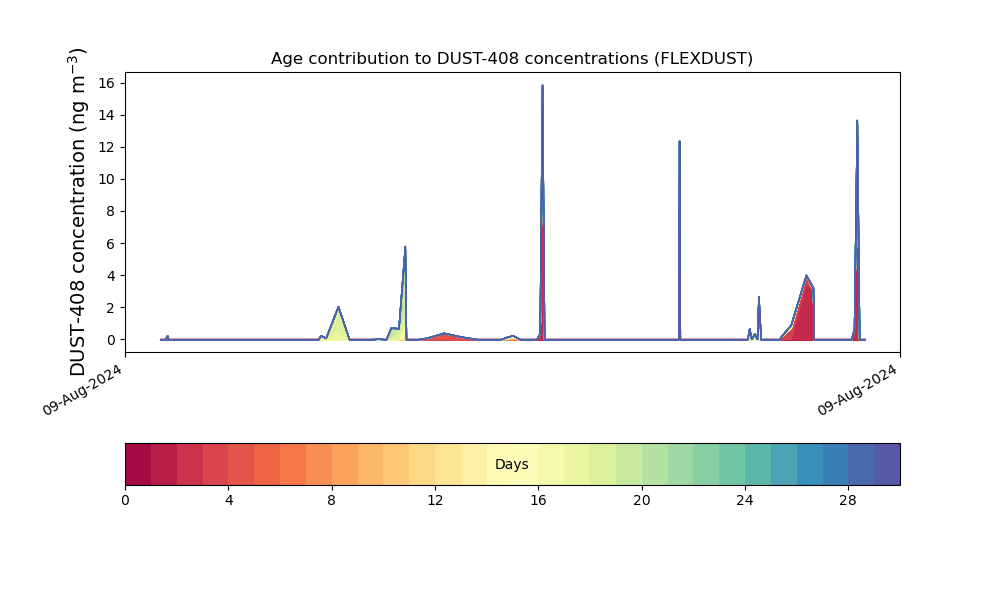
Task: Click the tallest spike reaching nearly 16
Action: 542,90
